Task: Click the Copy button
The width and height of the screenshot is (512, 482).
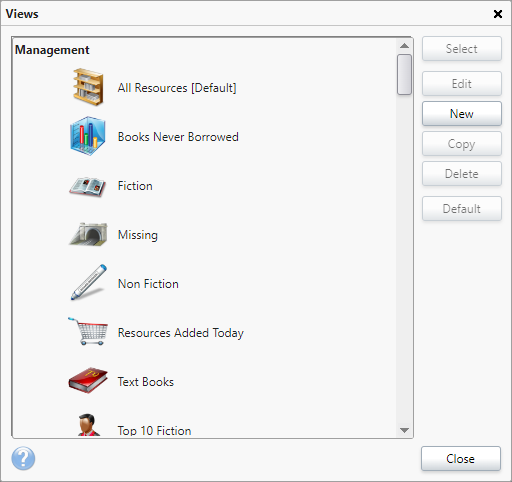Action: (462, 144)
